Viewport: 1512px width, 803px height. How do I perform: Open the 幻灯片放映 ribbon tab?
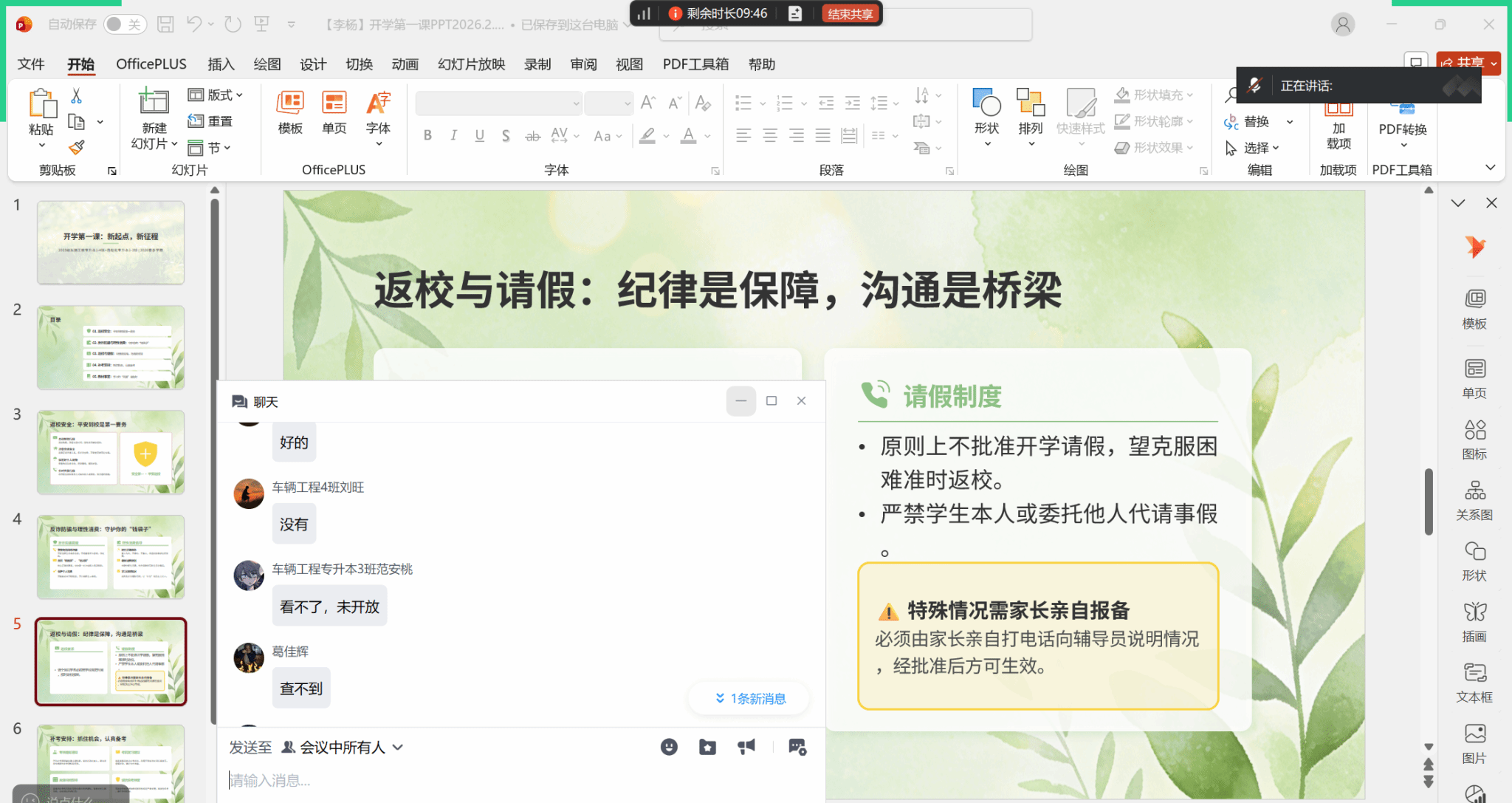pyautogui.click(x=471, y=64)
